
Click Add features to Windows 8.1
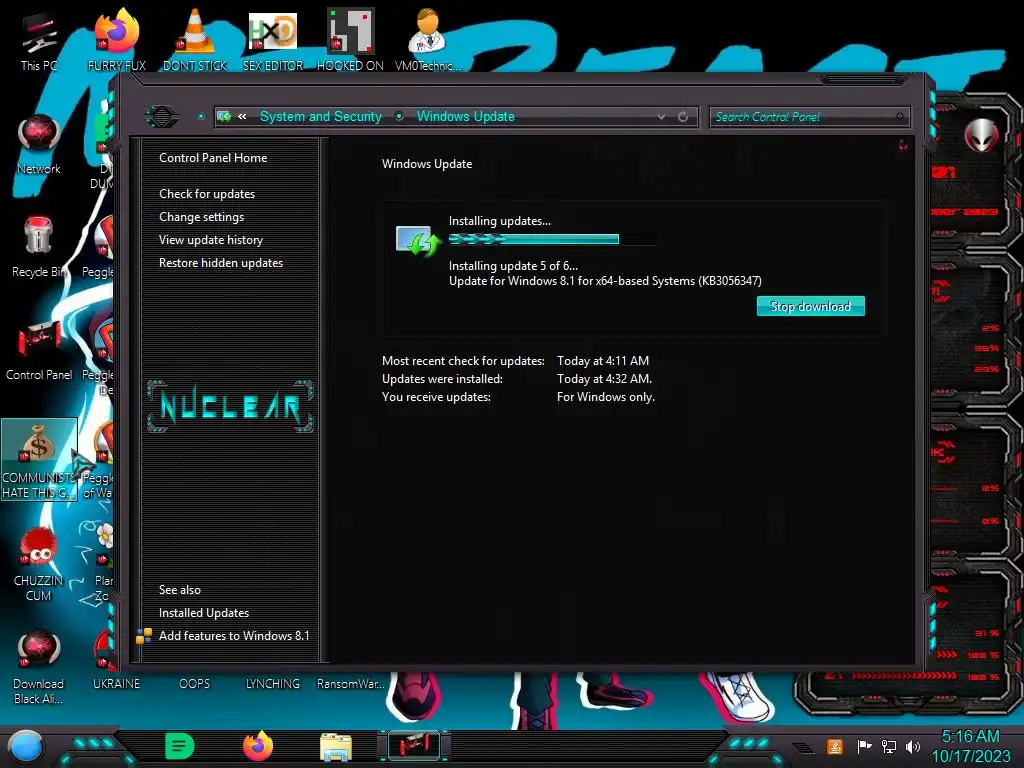tap(234, 635)
